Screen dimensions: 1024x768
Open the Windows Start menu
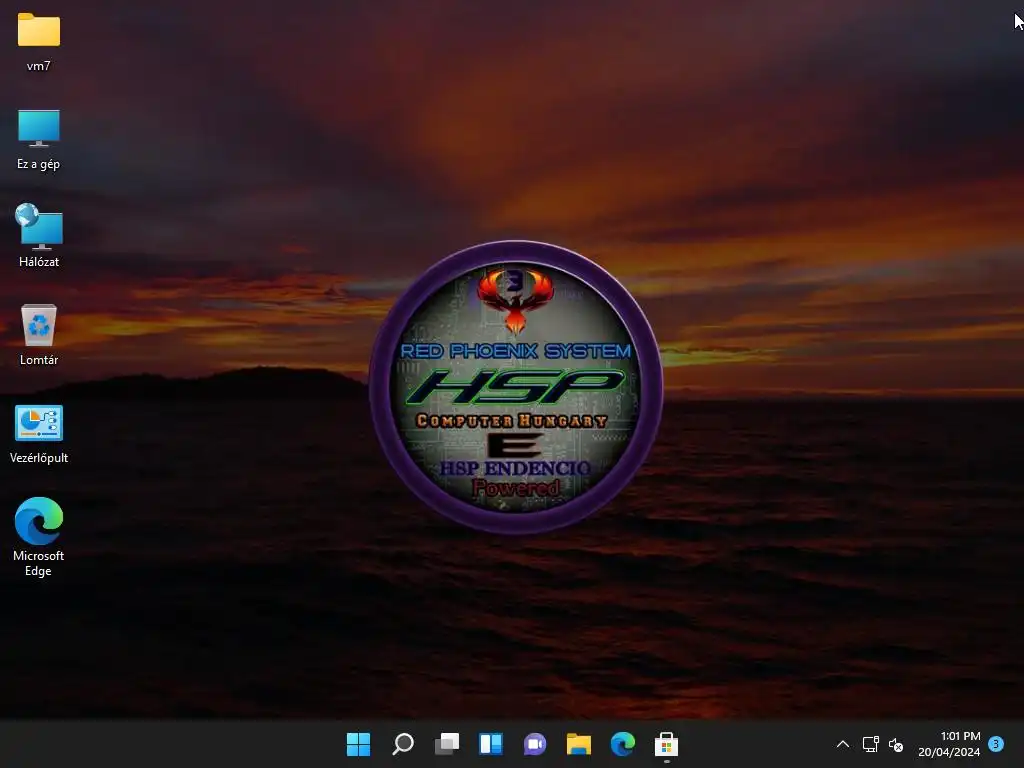click(359, 744)
